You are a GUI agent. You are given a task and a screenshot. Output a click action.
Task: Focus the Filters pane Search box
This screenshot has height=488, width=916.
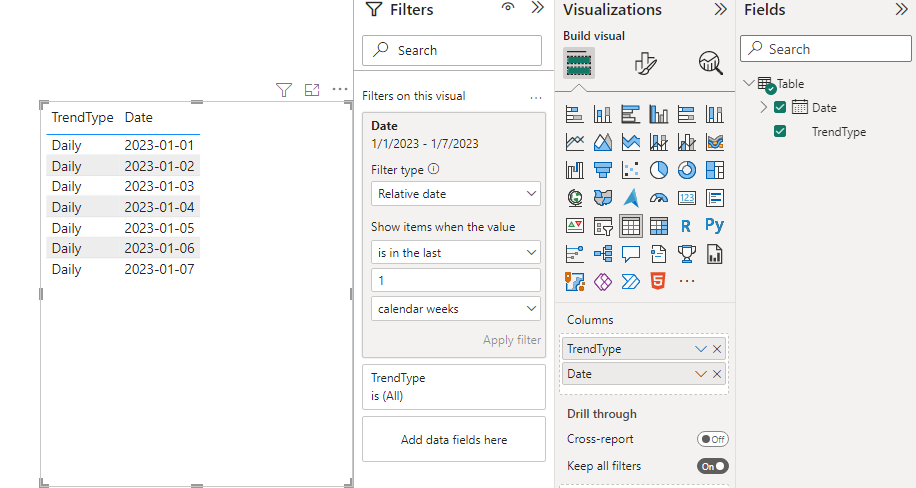452,50
